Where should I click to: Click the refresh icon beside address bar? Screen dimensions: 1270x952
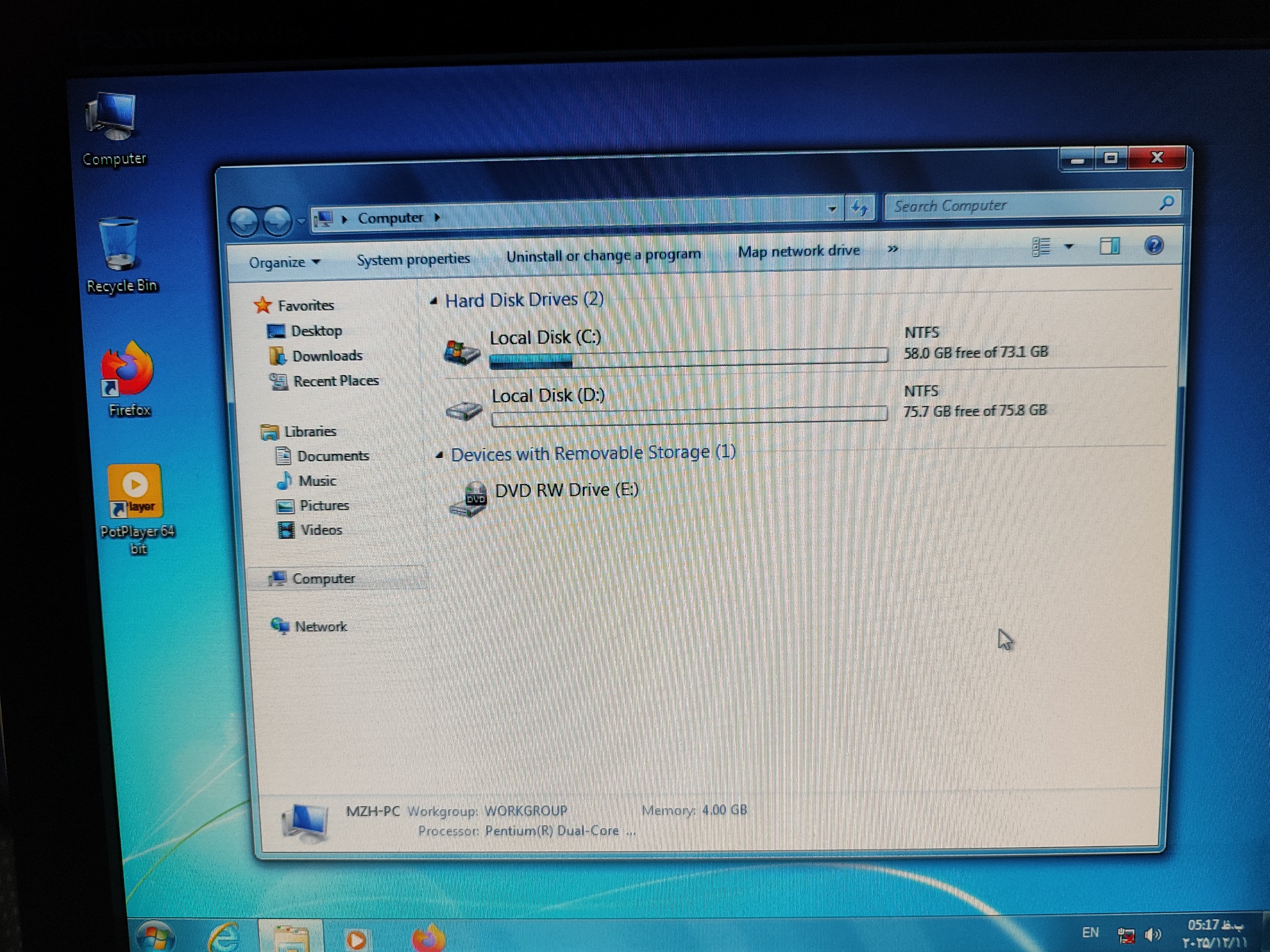(x=860, y=208)
